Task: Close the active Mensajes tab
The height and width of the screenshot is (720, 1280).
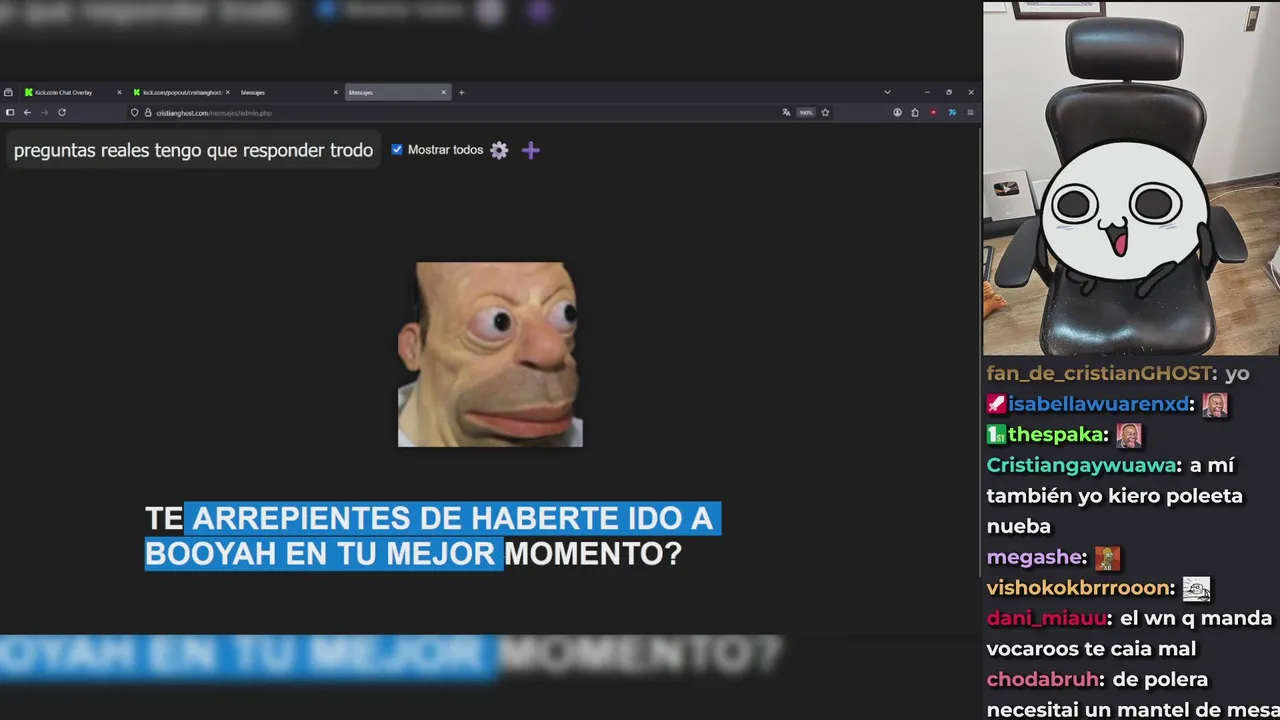Action: click(443, 92)
